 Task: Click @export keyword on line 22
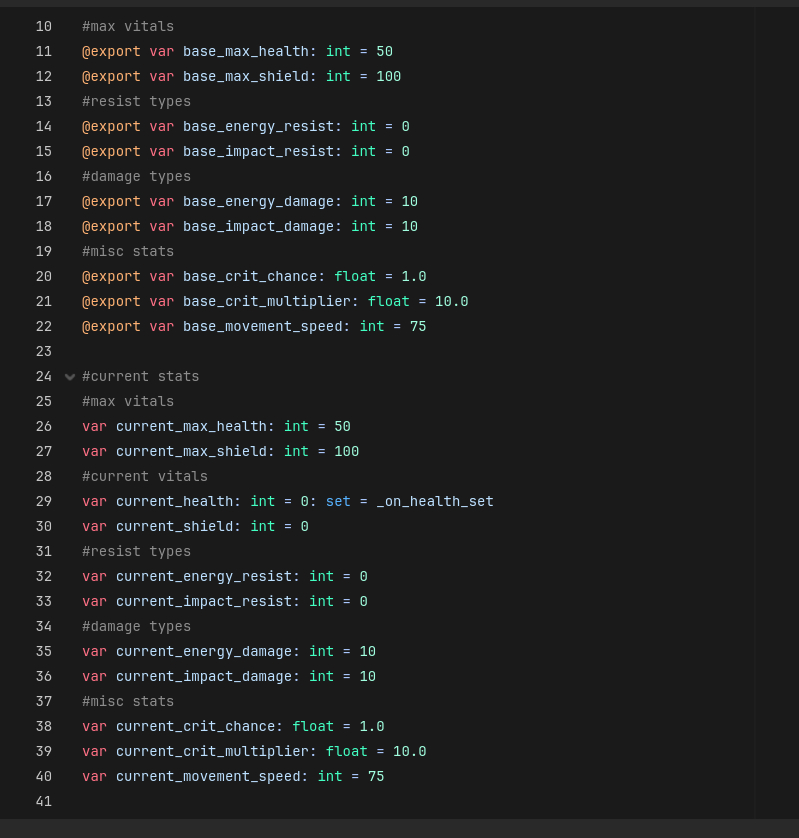pos(111,326)
